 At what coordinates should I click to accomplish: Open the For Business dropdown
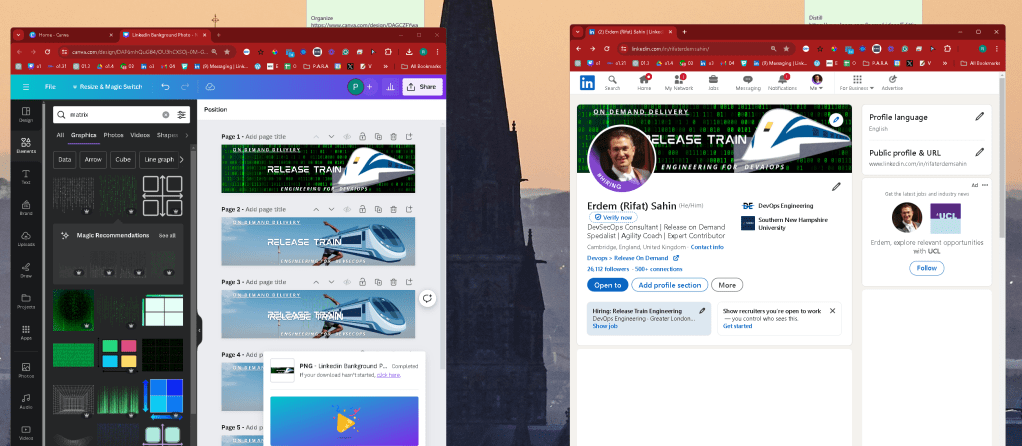click(856, 82)
